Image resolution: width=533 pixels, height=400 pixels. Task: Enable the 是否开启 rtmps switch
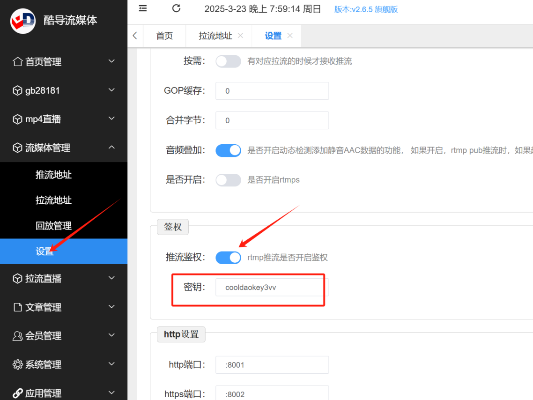point(228,180)
